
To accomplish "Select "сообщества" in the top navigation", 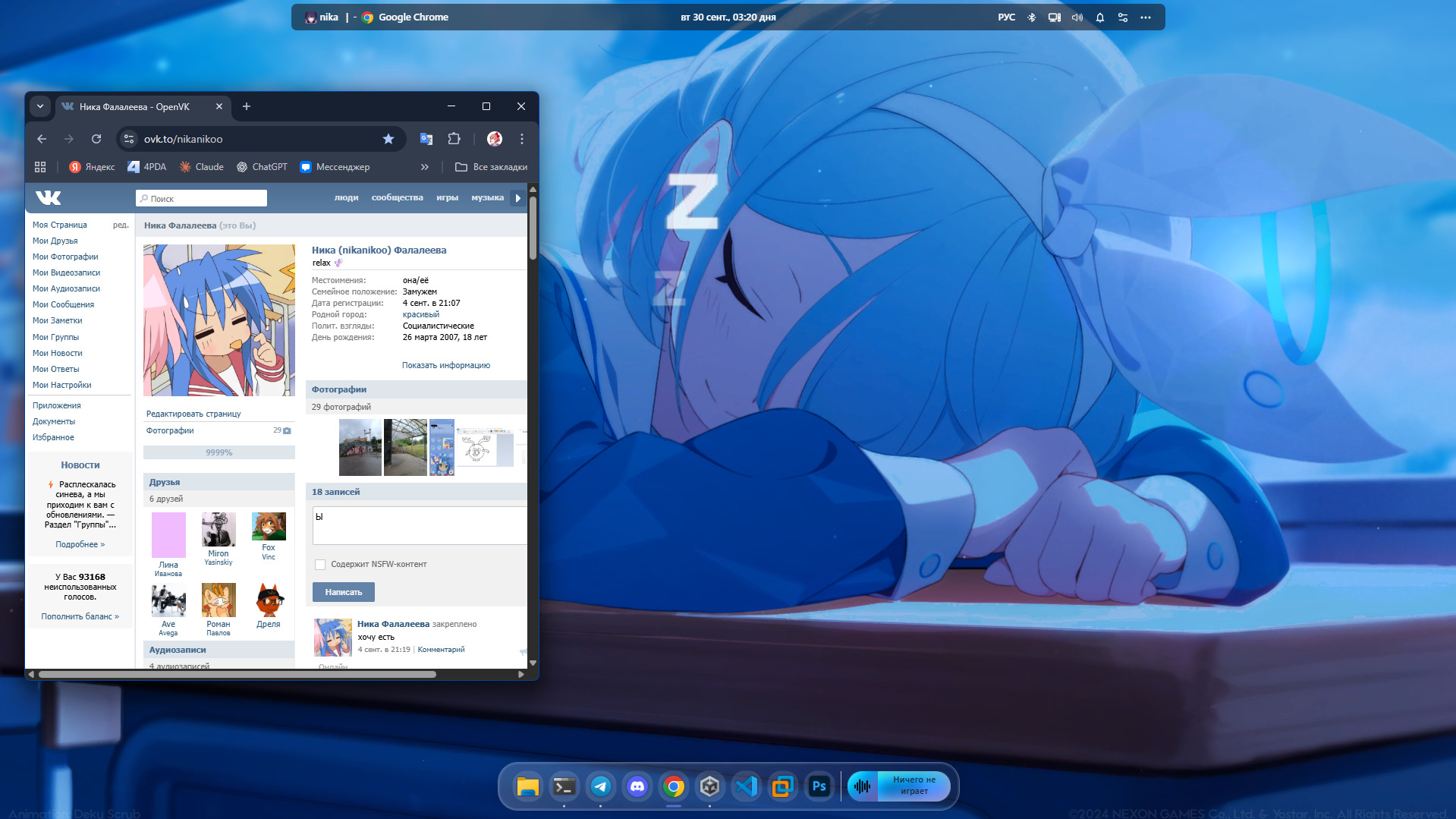I will click(397, 198).
